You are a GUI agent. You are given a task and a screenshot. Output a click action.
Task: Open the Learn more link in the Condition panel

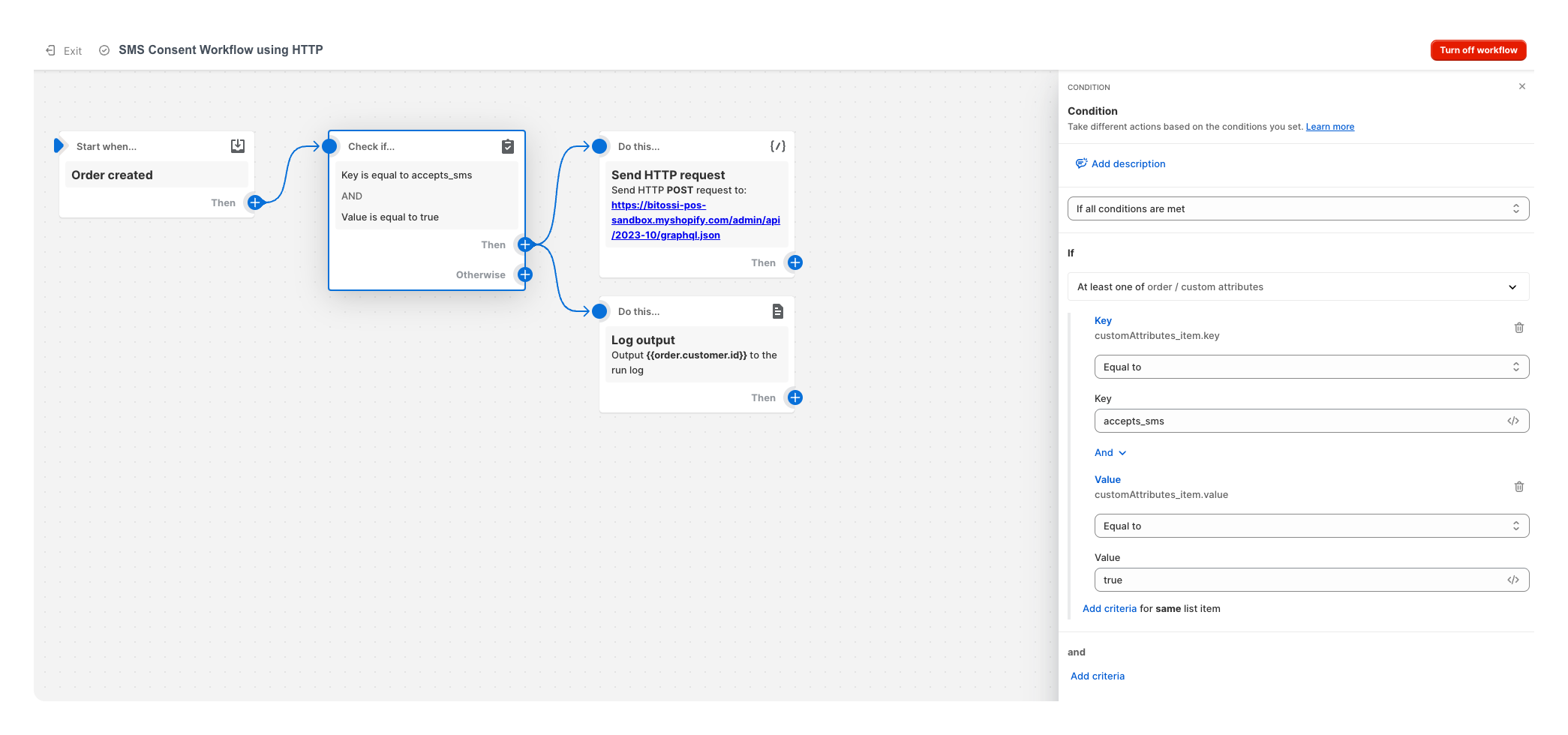click(1329, 126)
